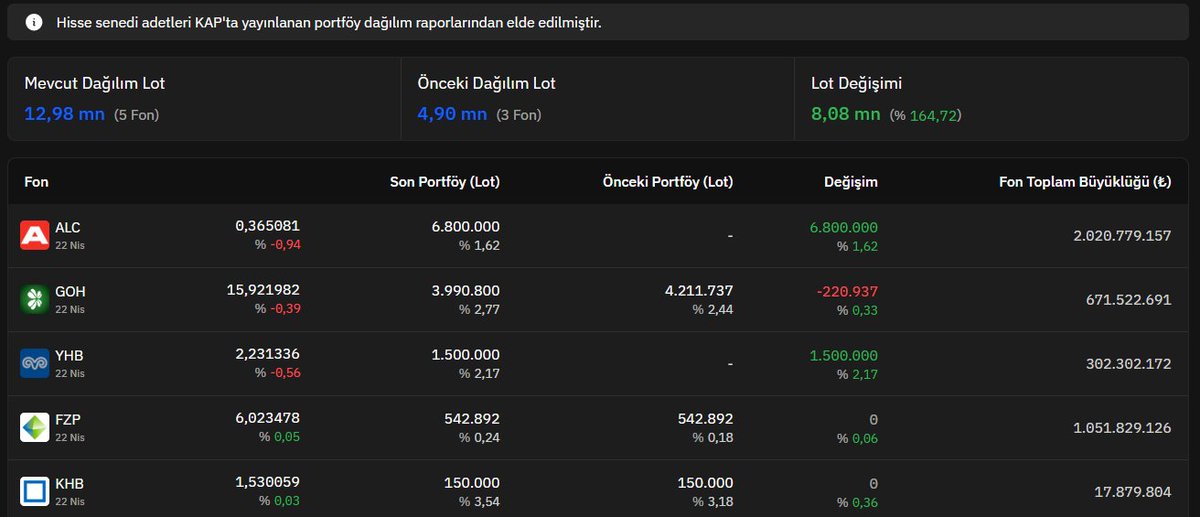Open the ALC fund logo
The width and height of the screenshot is (1200, 517).
pyautogui.click(x=35, y=236)
